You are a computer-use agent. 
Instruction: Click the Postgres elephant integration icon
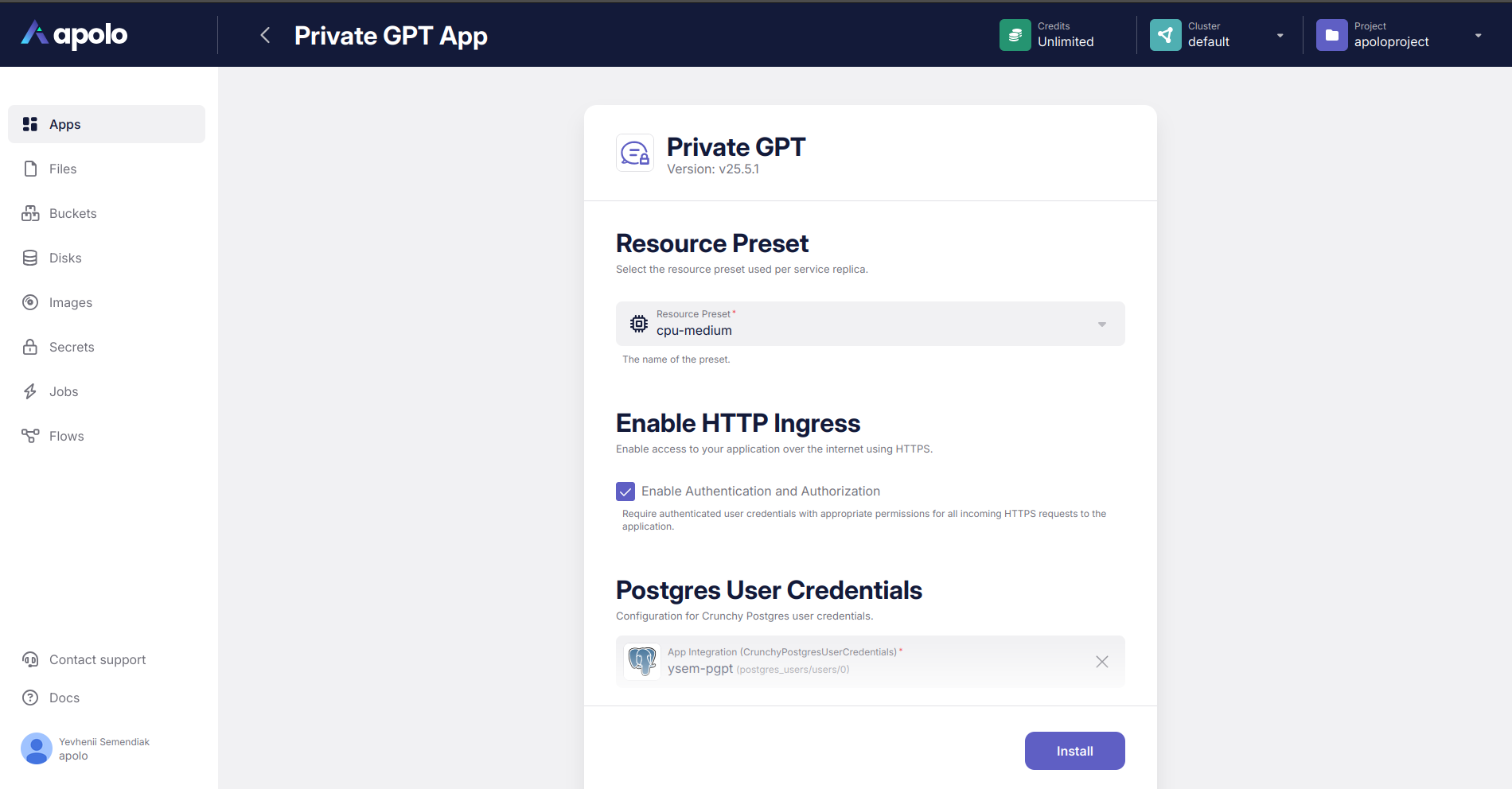[x=642, y=661]
